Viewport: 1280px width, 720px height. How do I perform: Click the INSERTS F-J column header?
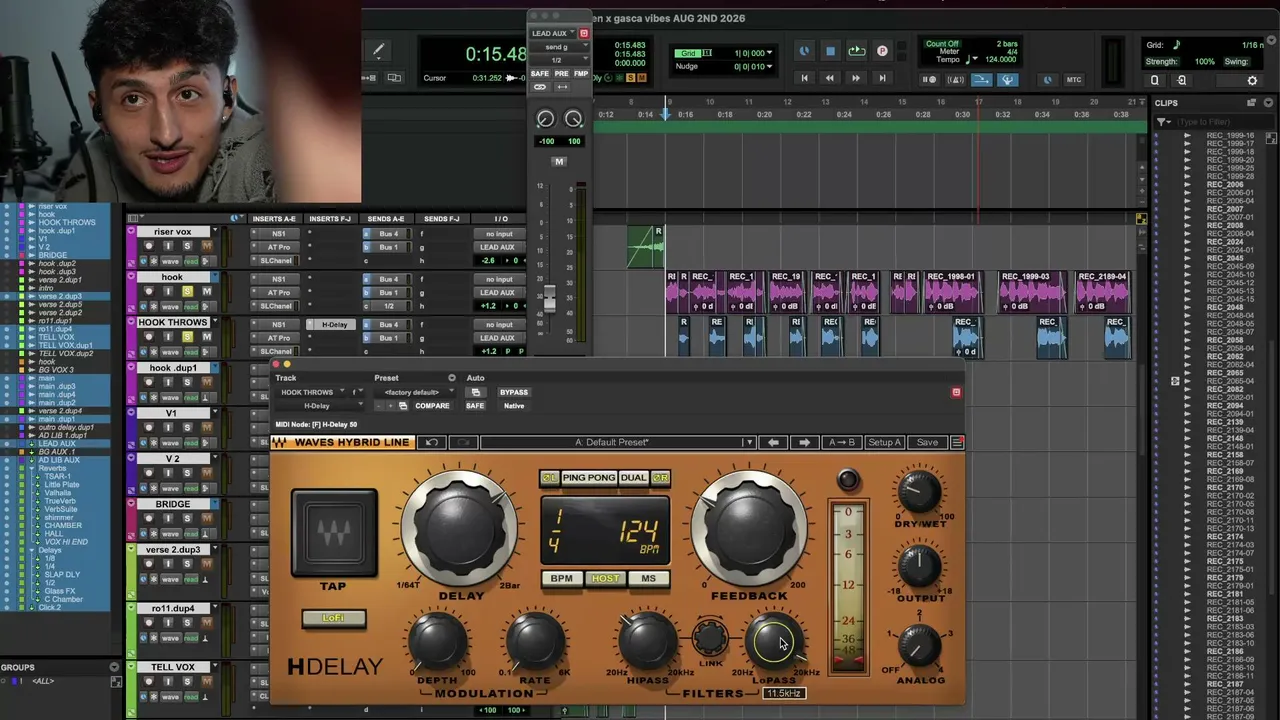click(330, 219)
